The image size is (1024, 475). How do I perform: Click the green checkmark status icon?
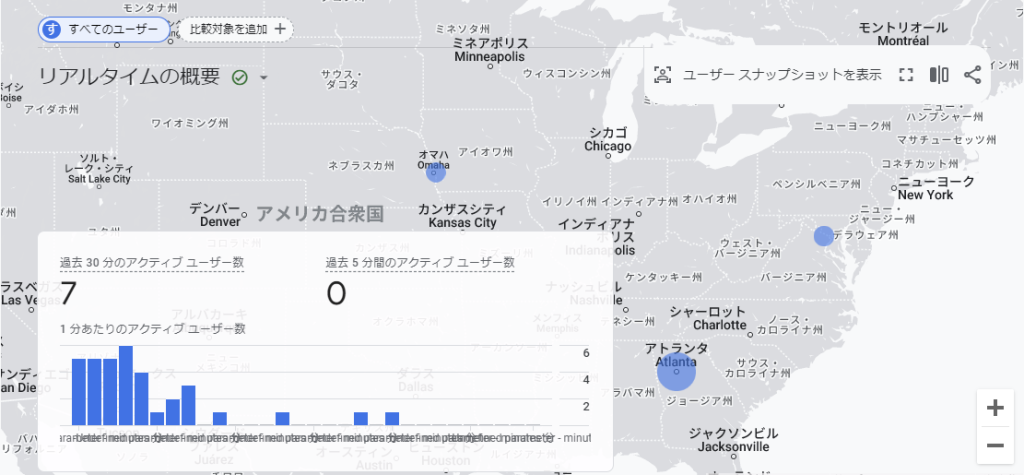point(240,78)
